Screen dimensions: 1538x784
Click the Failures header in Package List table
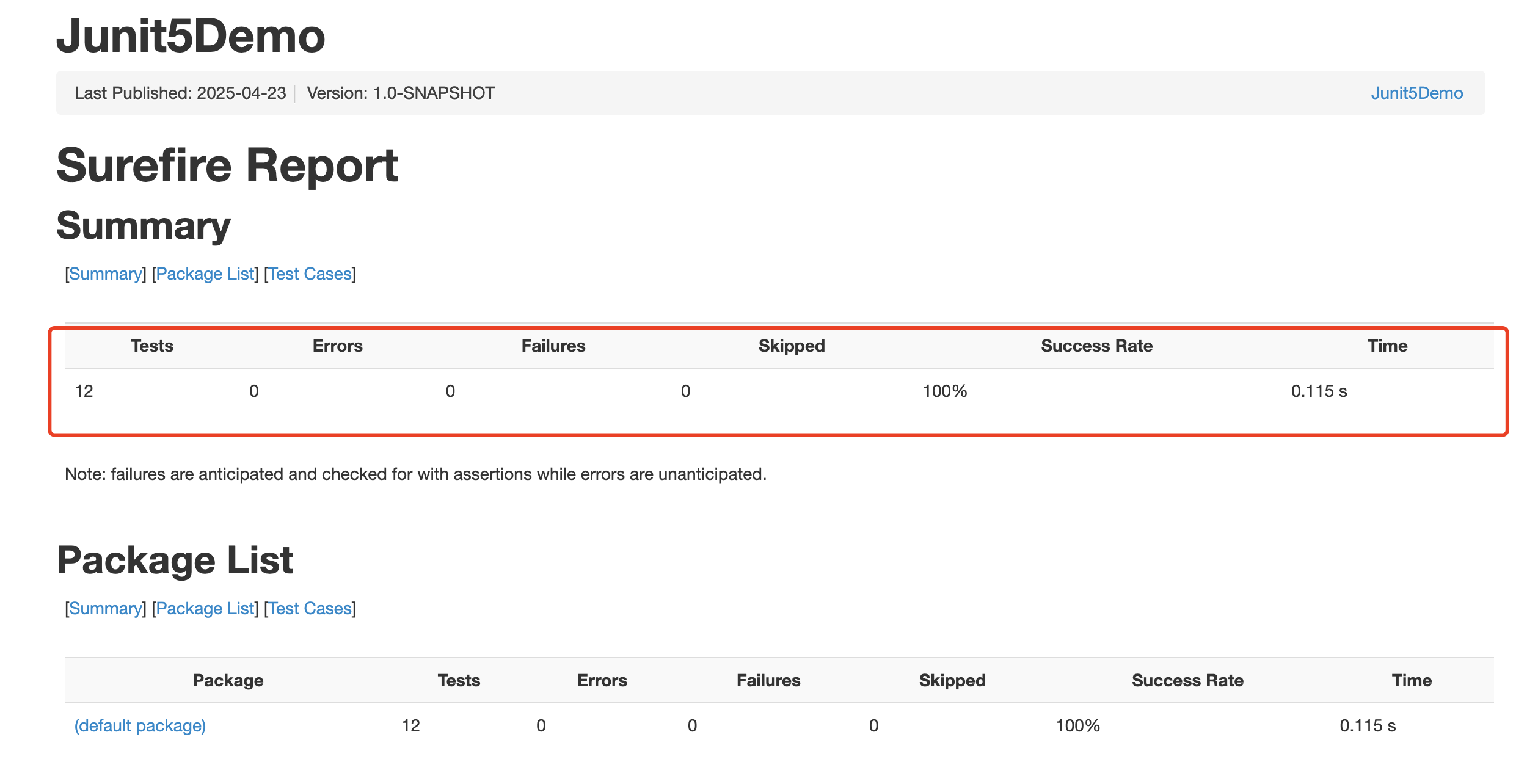pos(768,681)
